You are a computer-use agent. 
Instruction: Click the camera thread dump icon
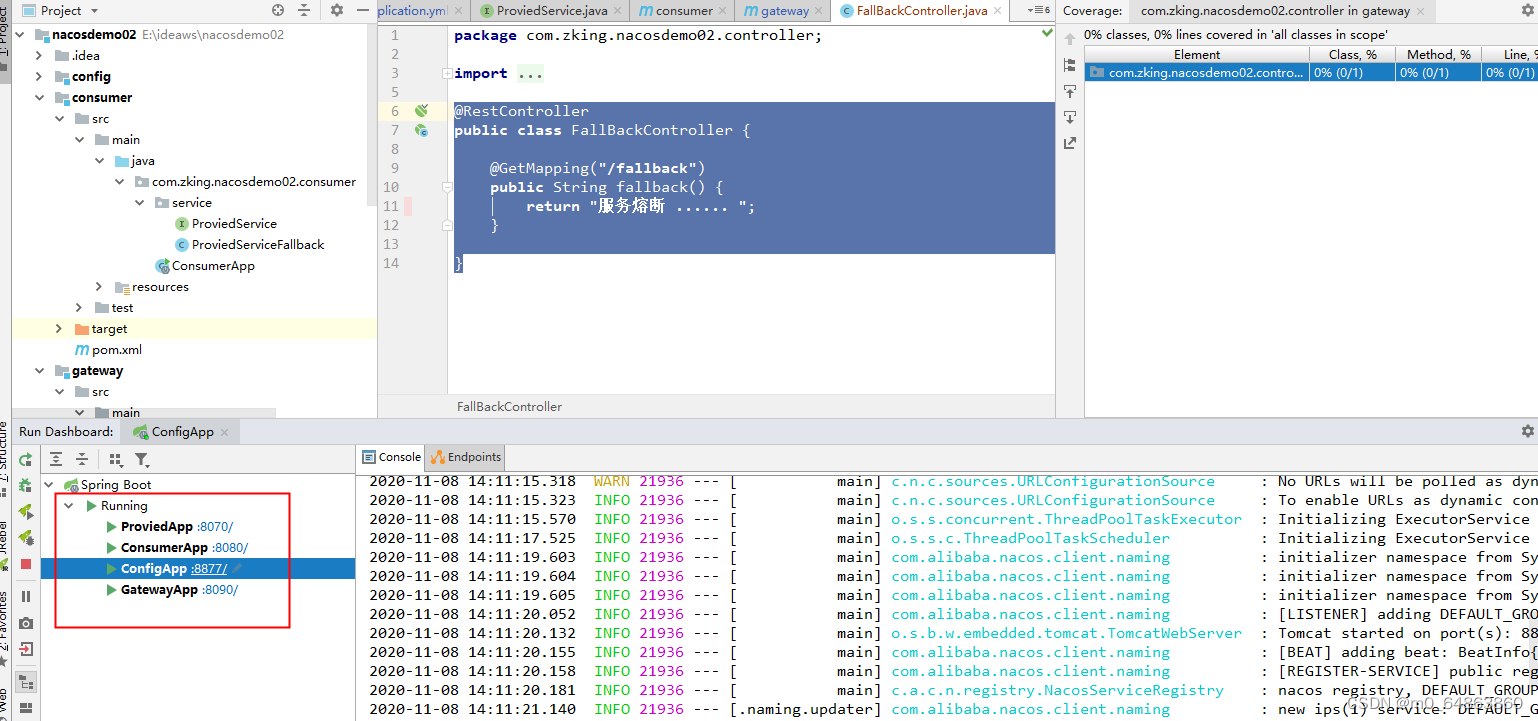pyautogui.click(x=26, y=623)
